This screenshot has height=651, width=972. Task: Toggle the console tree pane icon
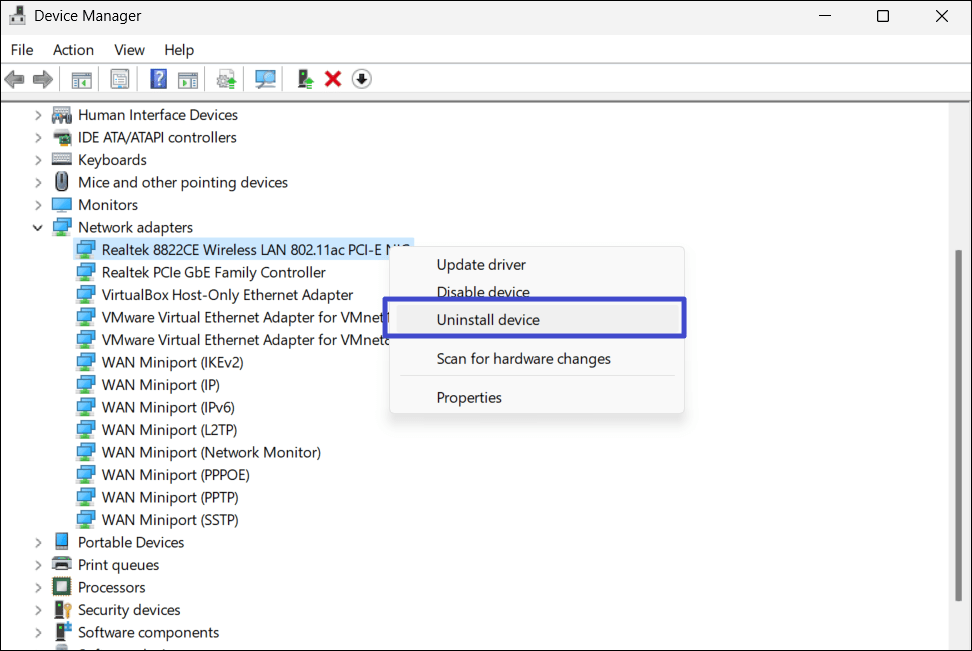pos(81,79)
